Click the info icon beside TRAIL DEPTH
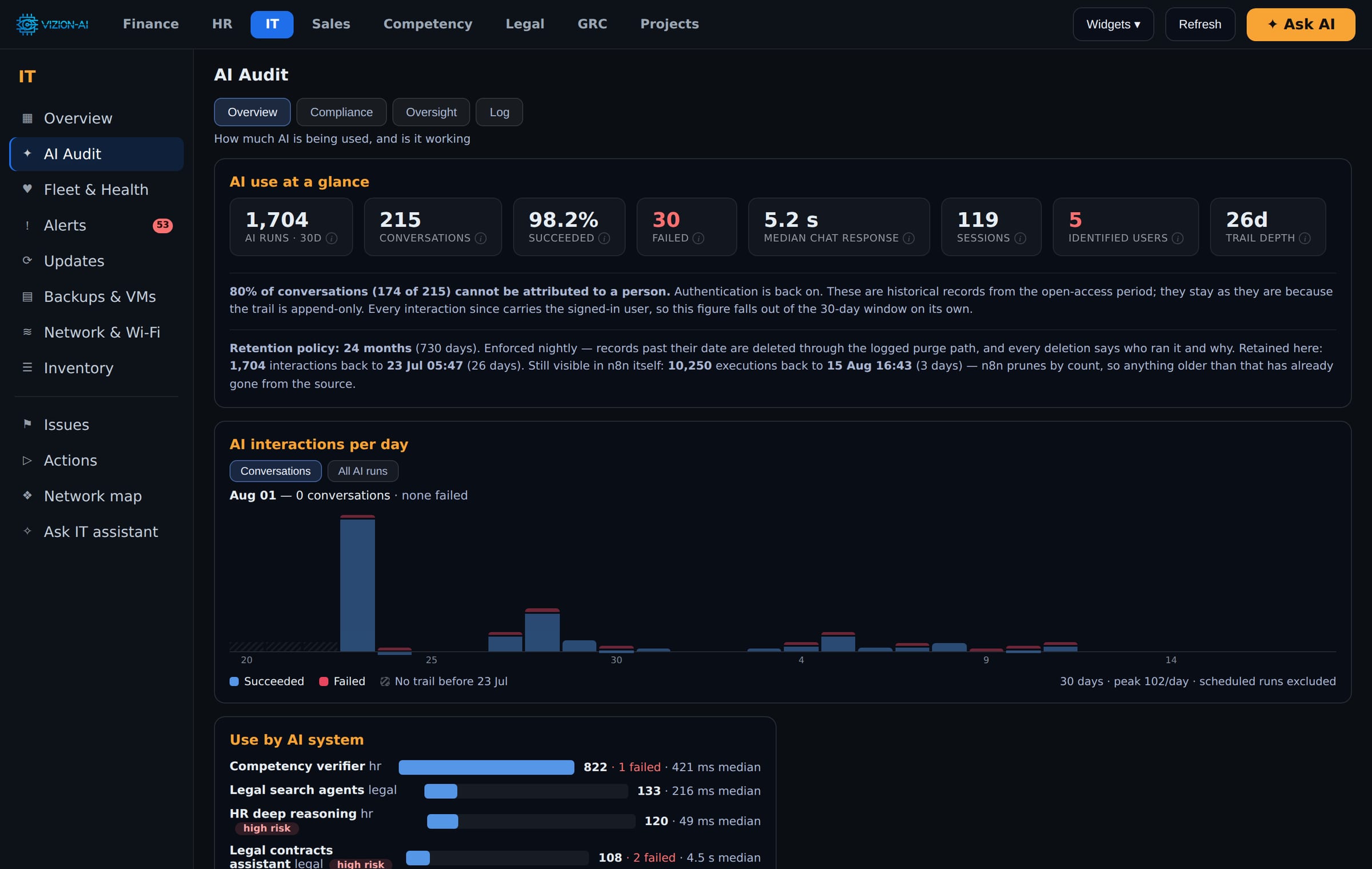Viewport: 1372px width, 869px height. click(x=1305, y=238)
